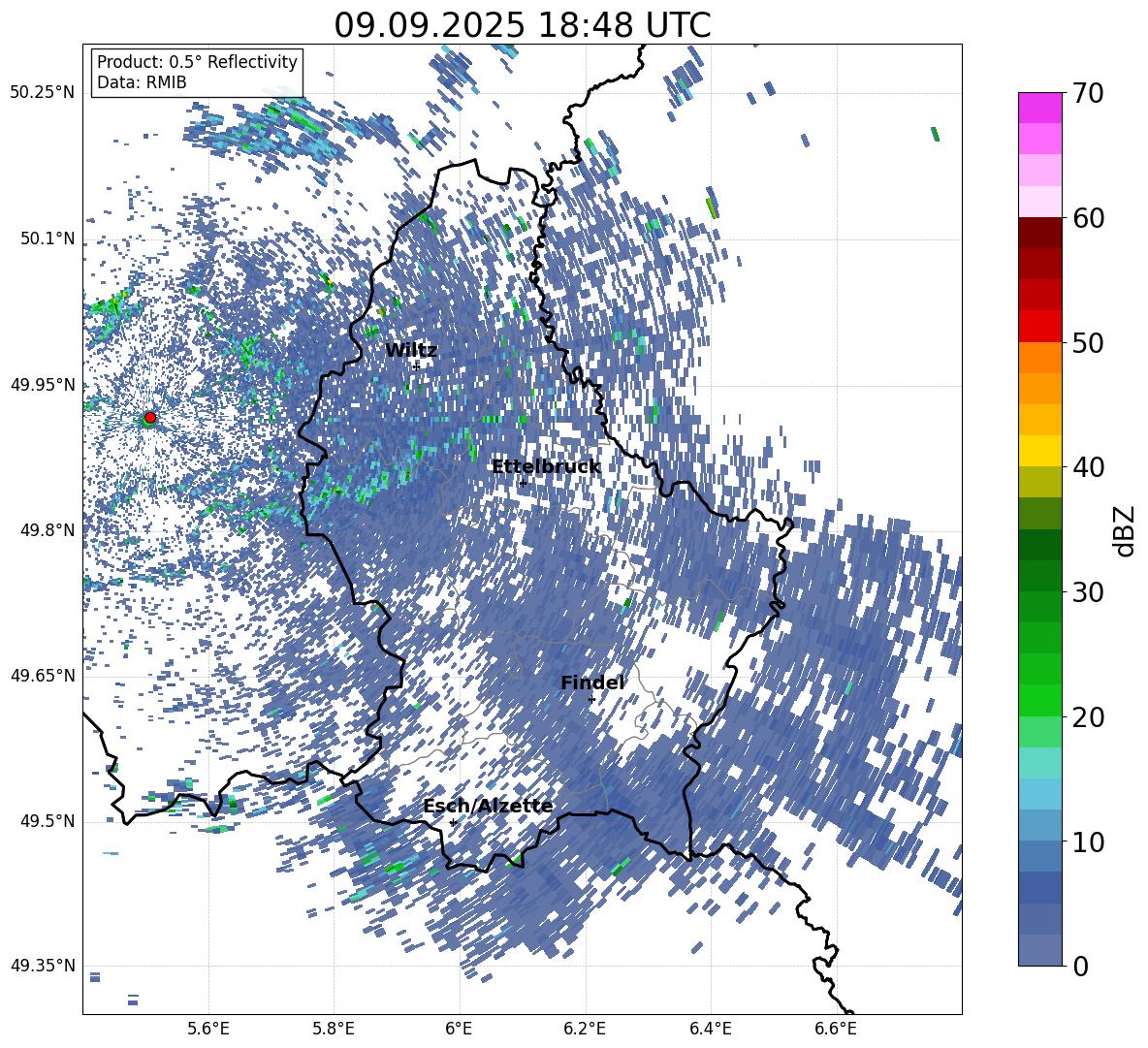Click the Ettelbruck city label
This screenshot has width=1148, height=1048.
pos(546,466)
